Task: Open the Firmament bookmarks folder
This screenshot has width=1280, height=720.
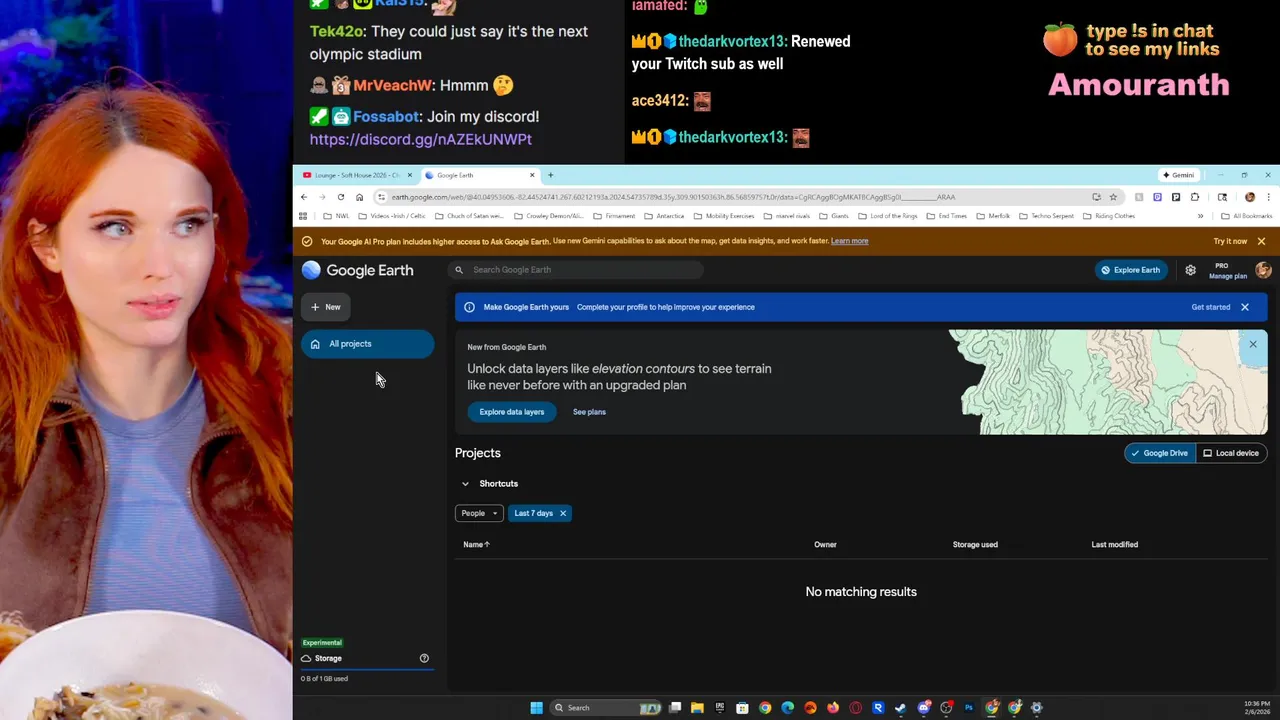Action: click(614, 216)
